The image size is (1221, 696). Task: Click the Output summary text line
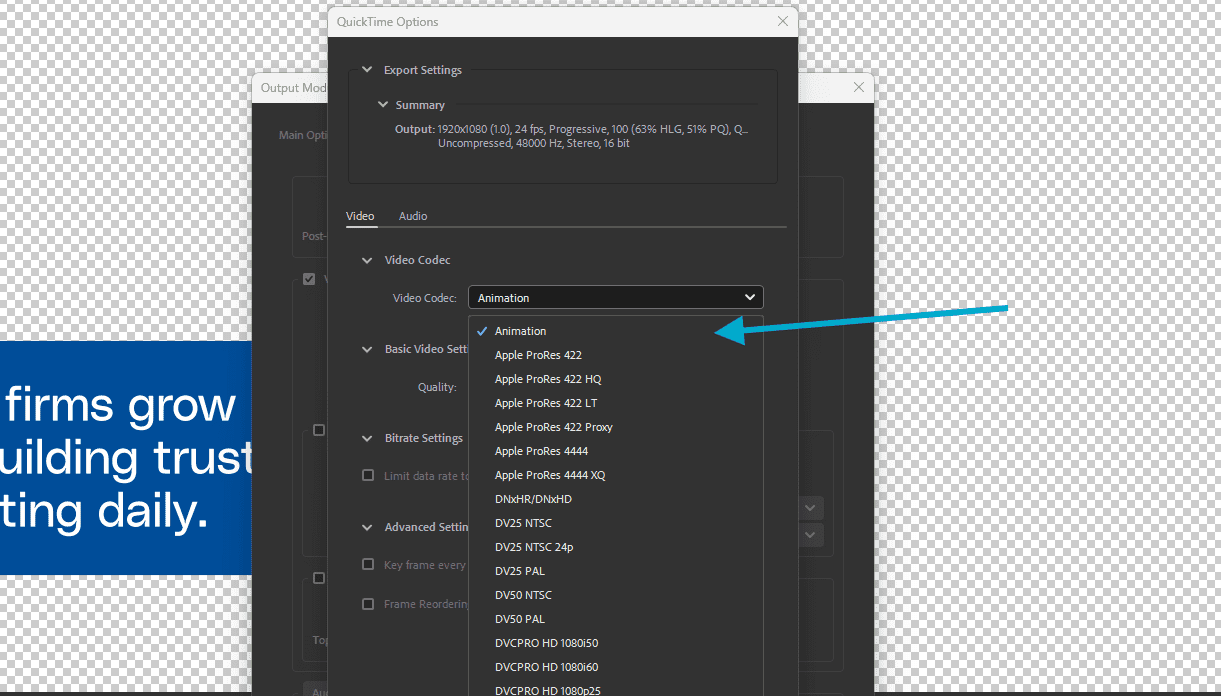coord(571,129)
